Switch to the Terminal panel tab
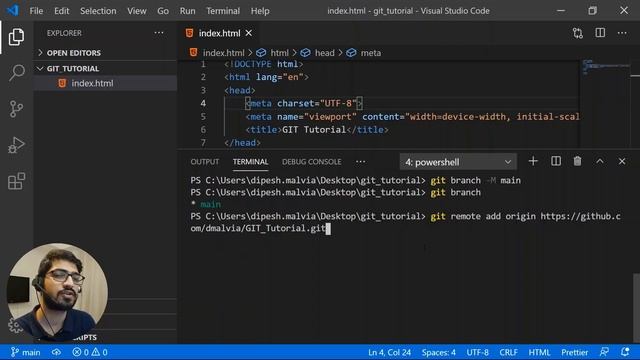 (x=250, y=162)
